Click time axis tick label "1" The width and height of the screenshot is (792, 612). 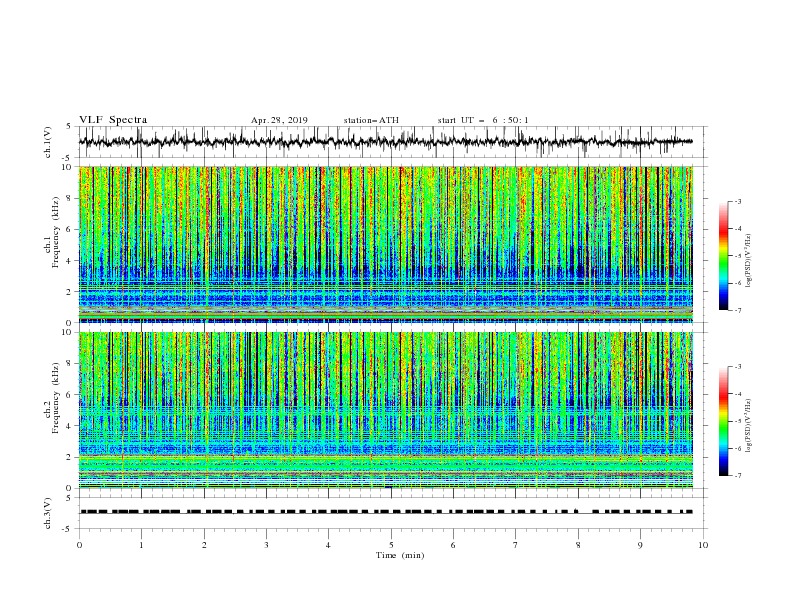(x=141, y=545)
